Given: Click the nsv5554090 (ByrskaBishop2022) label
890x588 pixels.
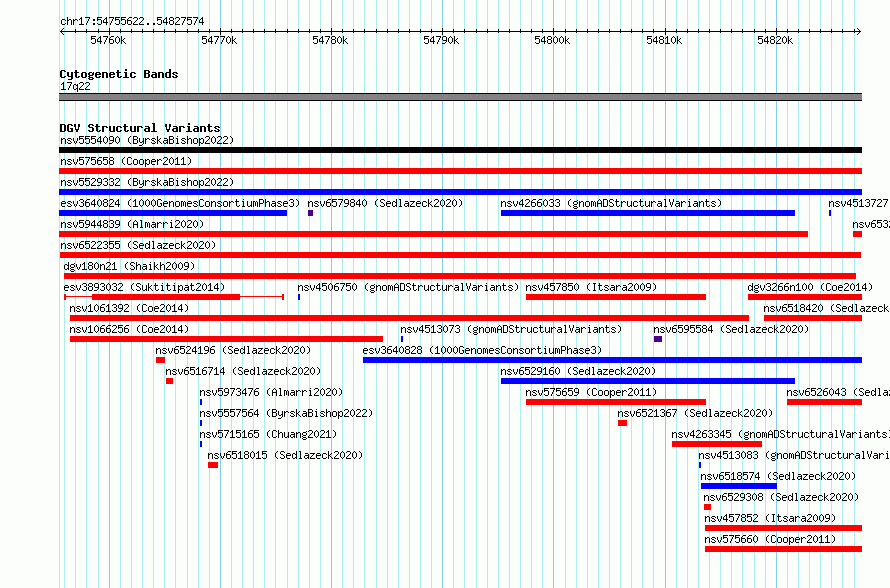Looking at the screenshot, I should pos(147,140).
